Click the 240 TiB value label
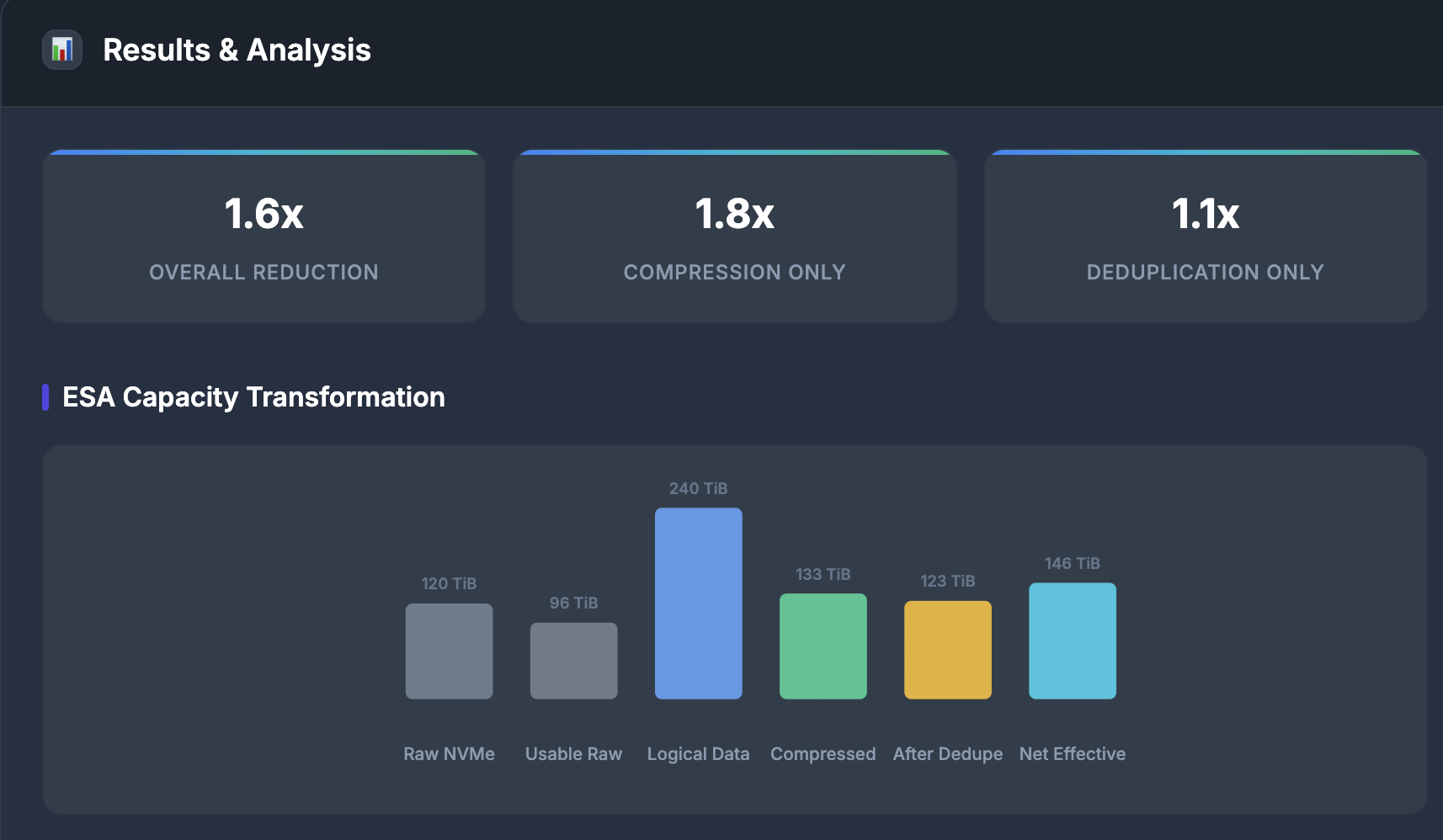Image resolution: width=1443 pixels, height=840 pixels. point(698,488)
